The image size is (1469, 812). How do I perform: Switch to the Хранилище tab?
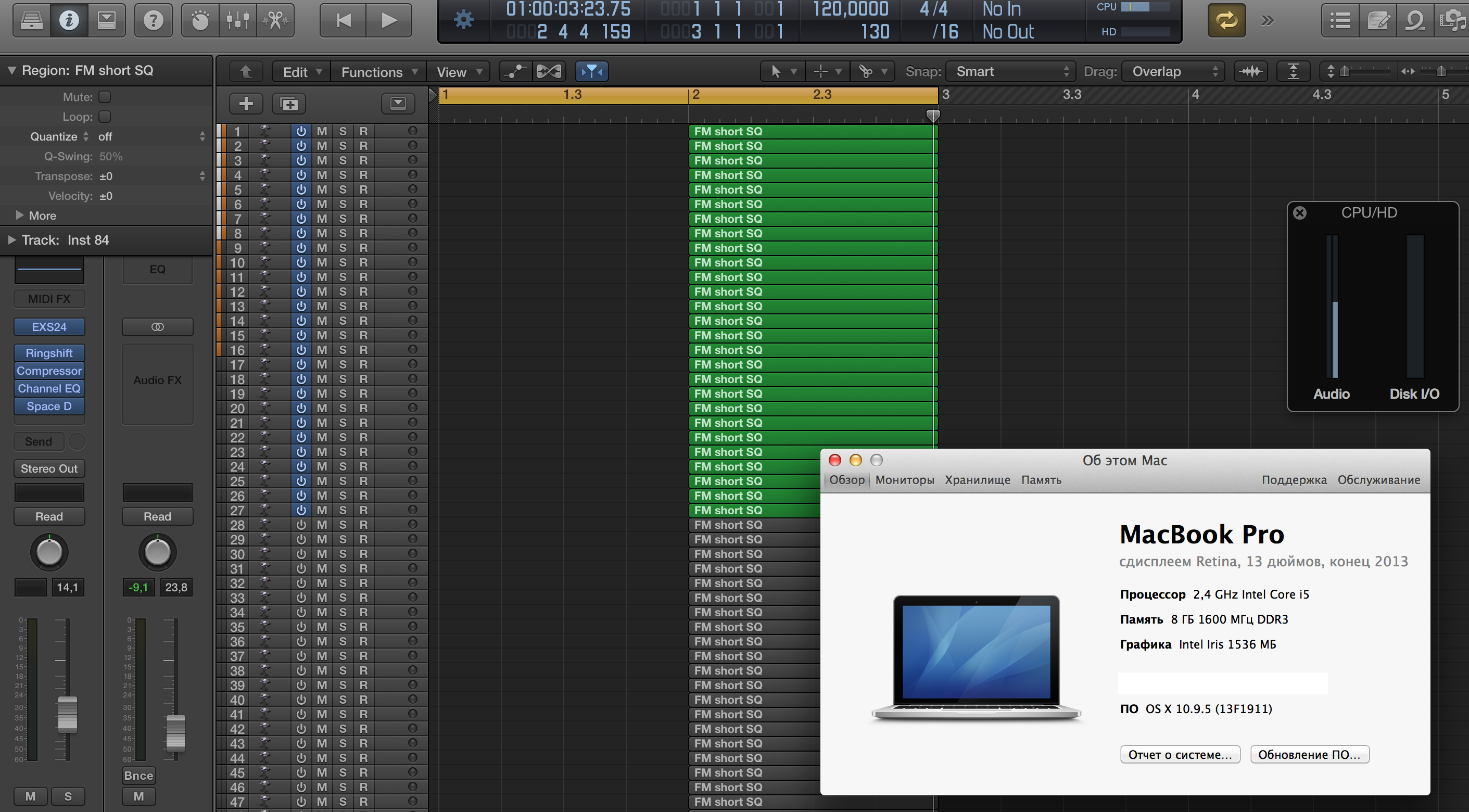978,479
